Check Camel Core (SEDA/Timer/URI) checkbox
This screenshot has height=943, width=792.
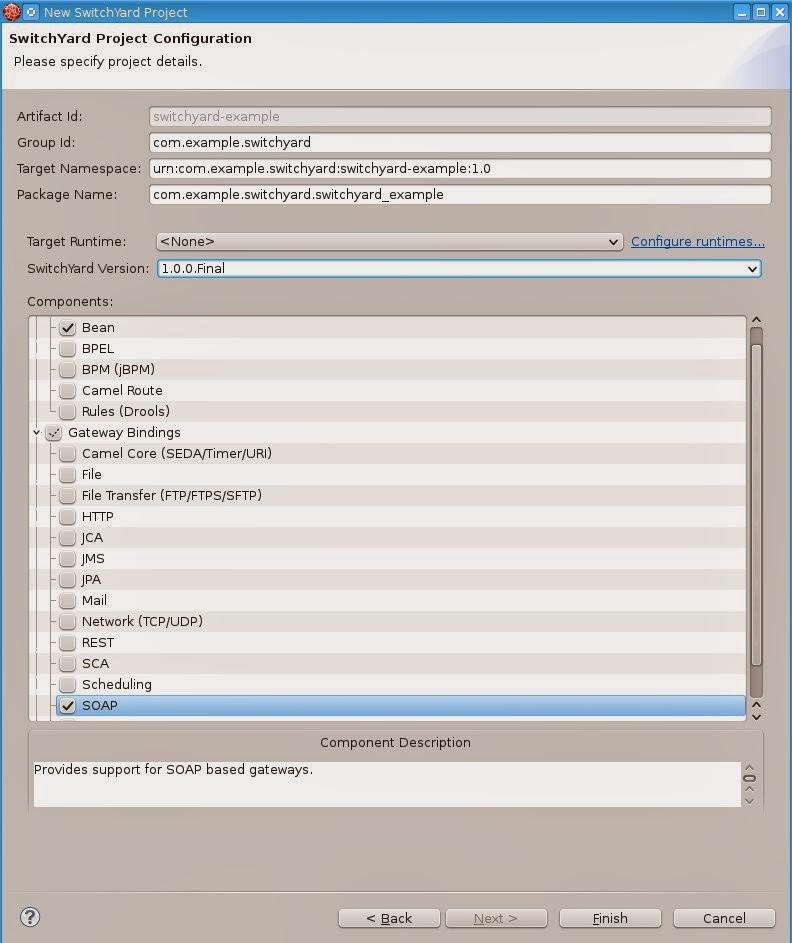click(67, 453)
